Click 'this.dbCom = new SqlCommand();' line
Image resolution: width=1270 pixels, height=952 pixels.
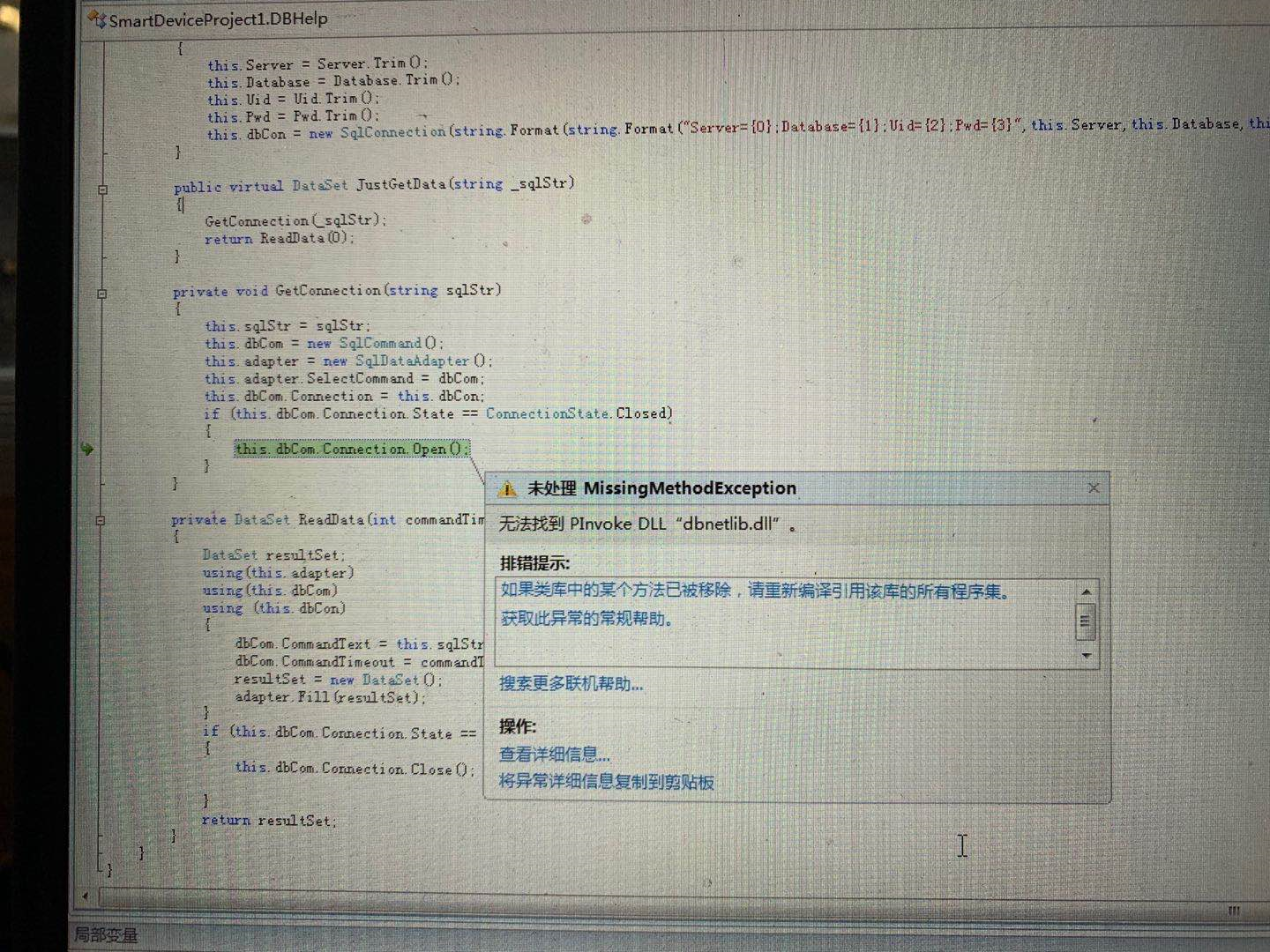point(324,344)
